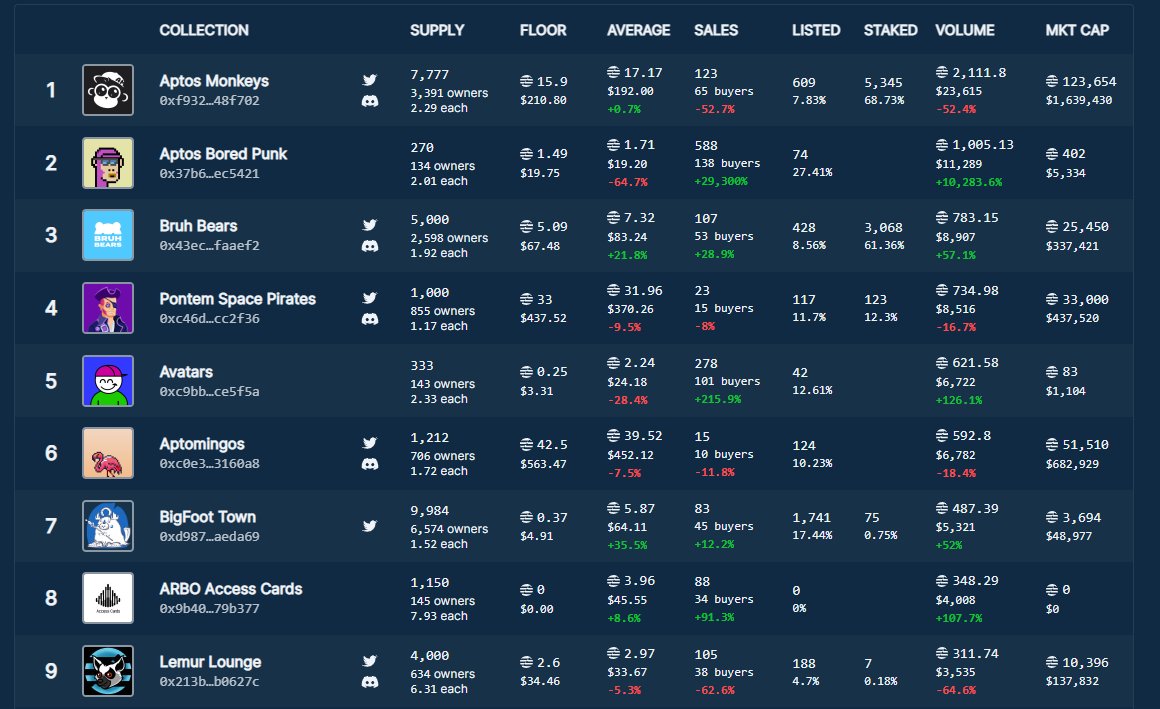Click ARBO Access Cards volume $4,008
The height and width of the screenshot is (709, 1160).
(955, 600)
